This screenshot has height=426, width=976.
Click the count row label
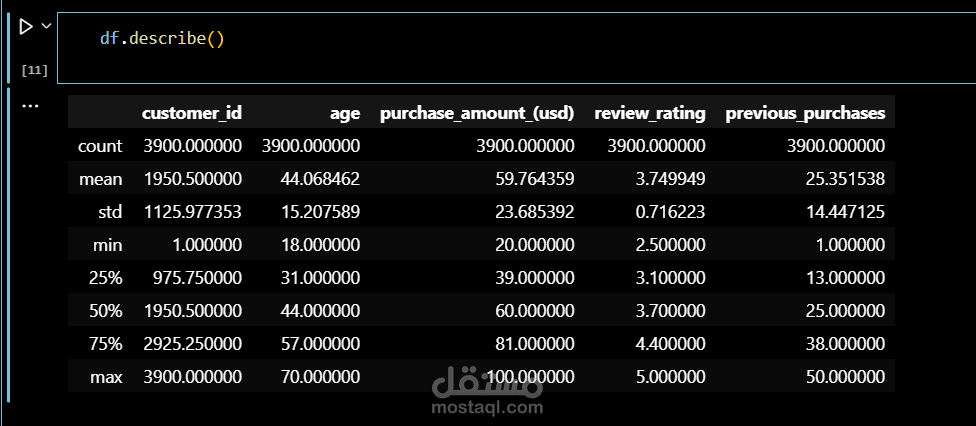tap(100, 146)
